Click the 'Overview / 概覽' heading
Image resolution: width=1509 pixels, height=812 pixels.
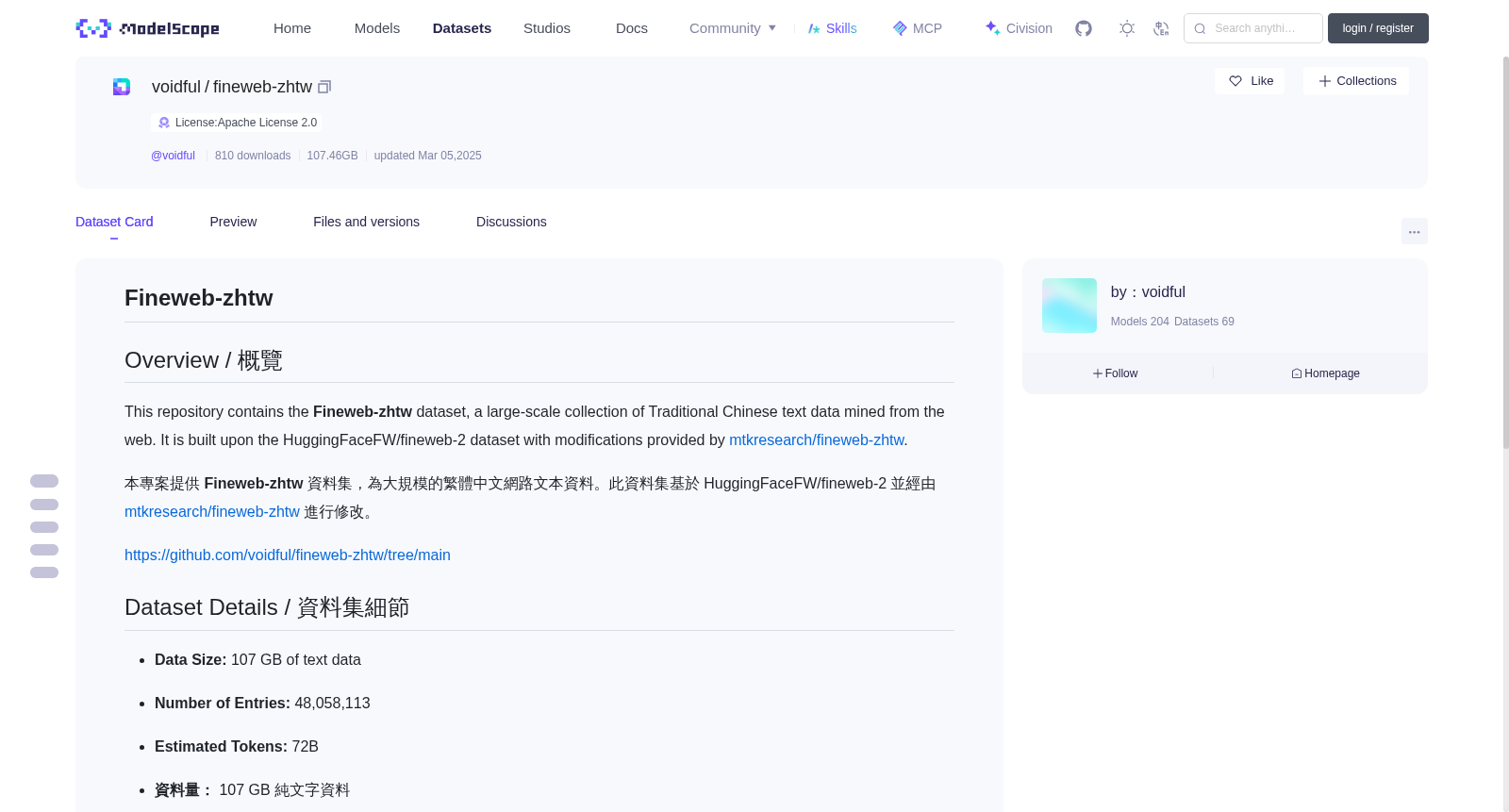204,360
